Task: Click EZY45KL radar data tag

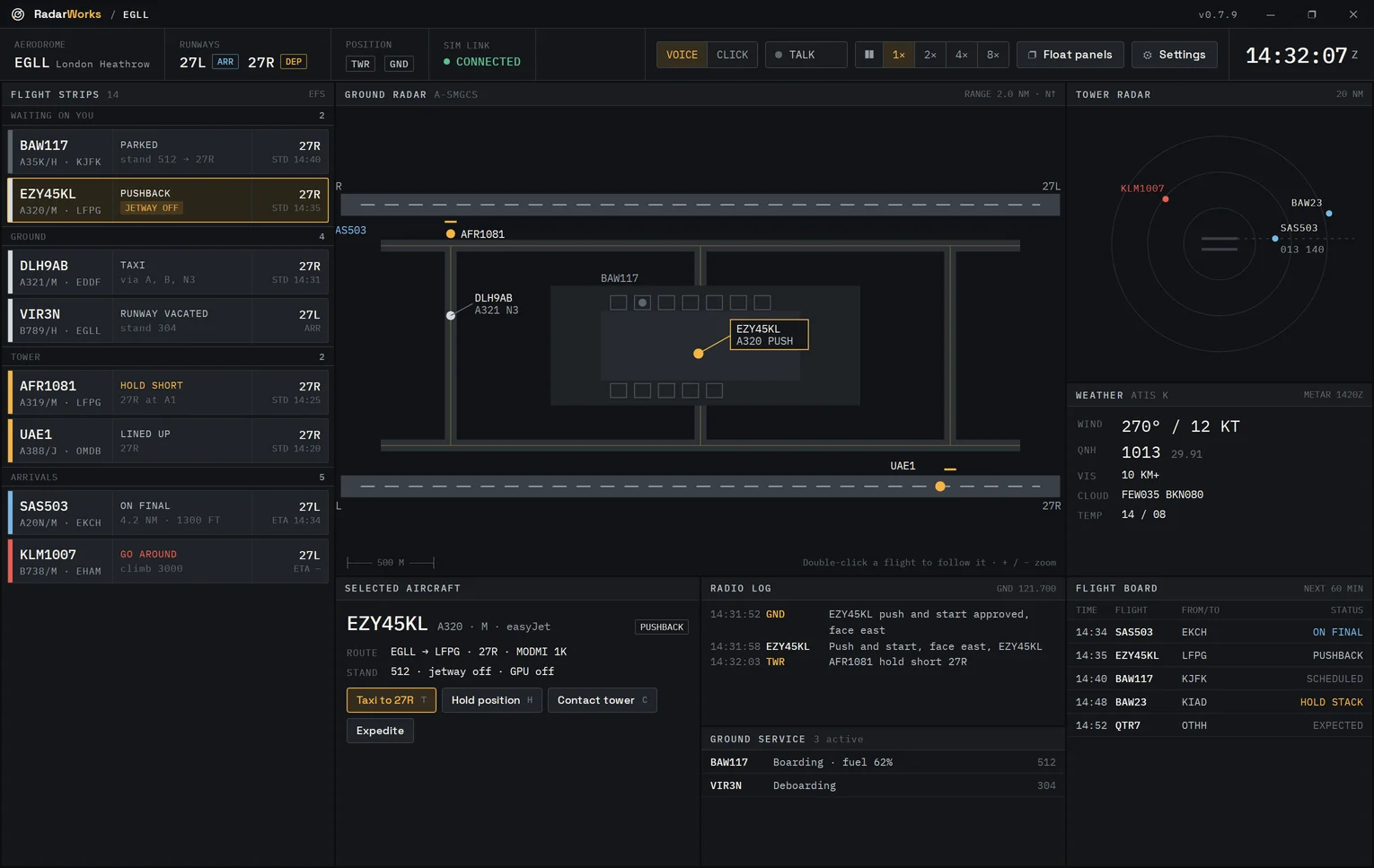Action: coord(769,335)
